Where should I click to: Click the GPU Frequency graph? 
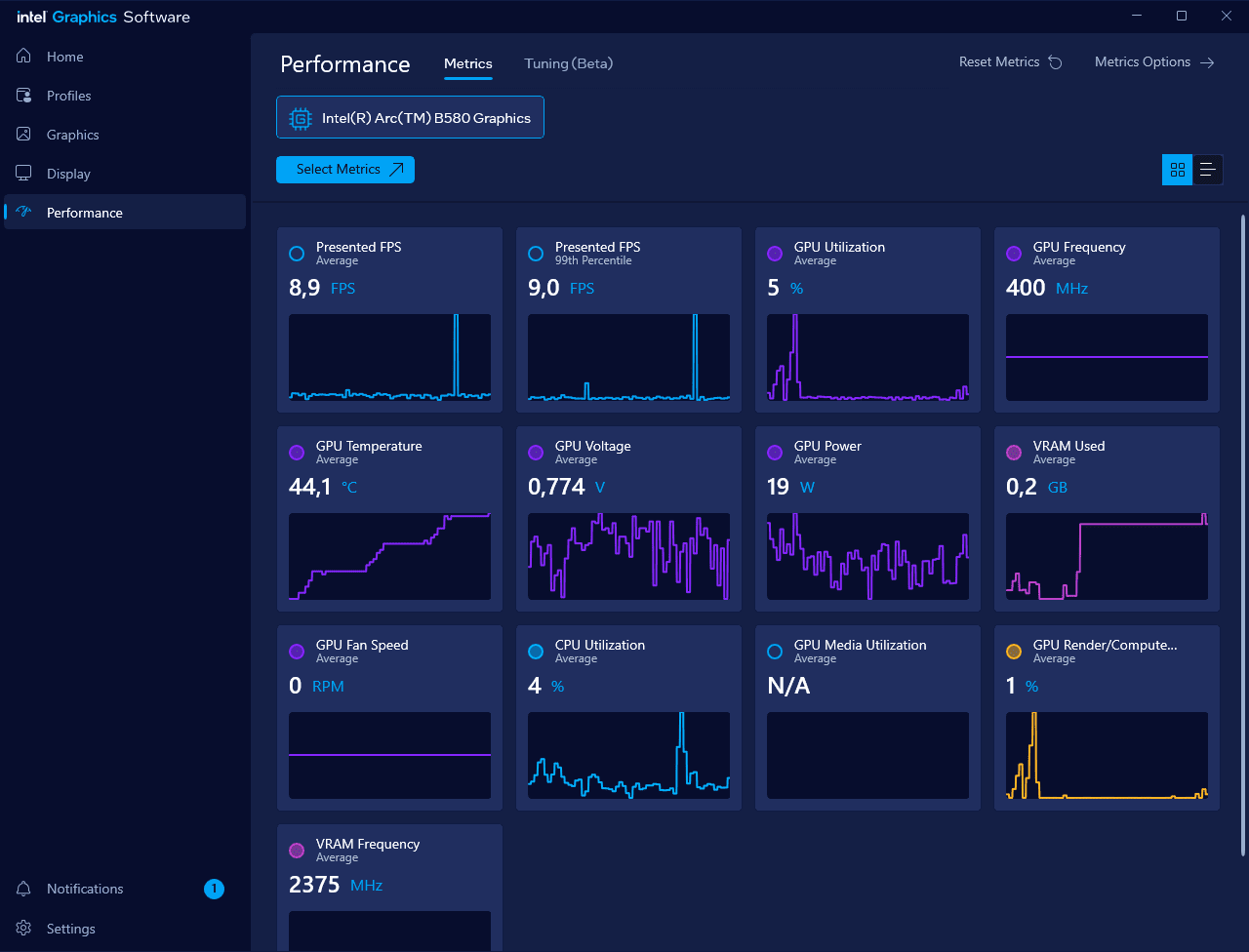point(1107,357)
